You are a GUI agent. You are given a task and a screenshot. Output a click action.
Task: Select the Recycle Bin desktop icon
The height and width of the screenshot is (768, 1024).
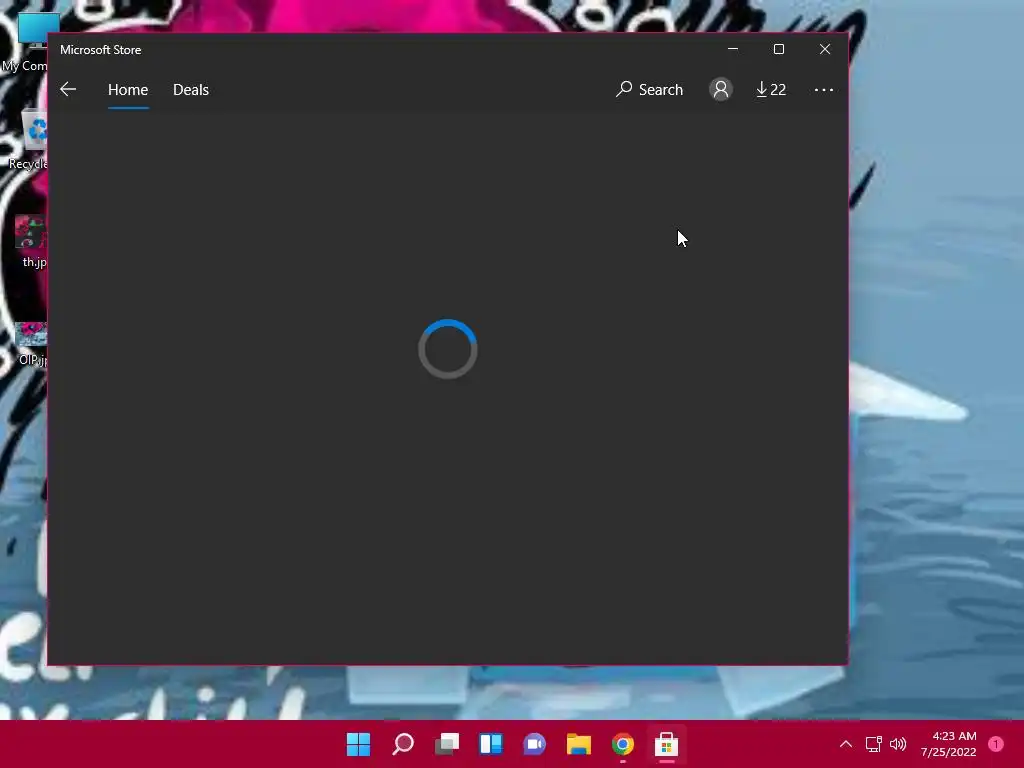tap(29, 140)
